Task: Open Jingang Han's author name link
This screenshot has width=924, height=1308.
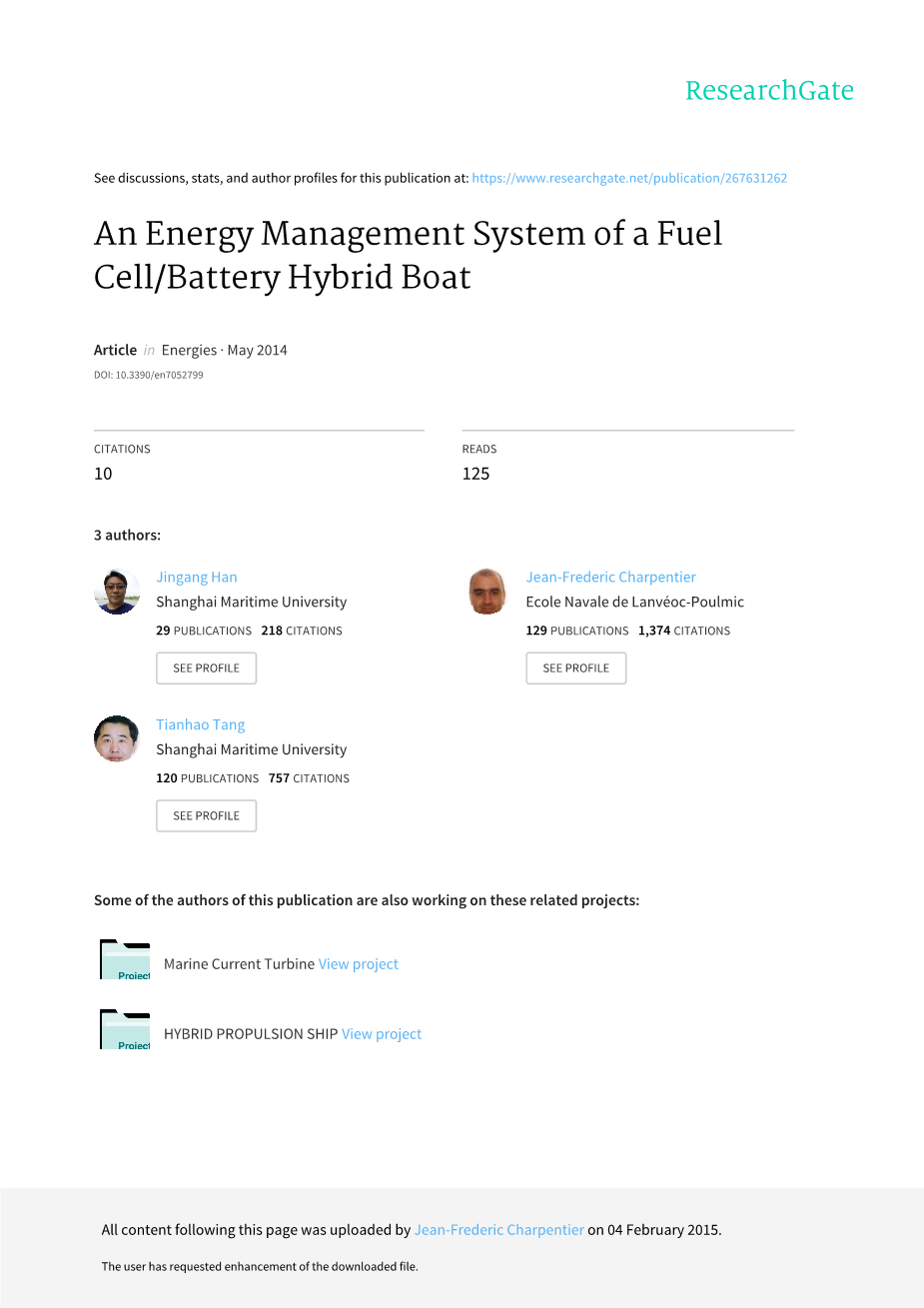Action: coord(197,577)
